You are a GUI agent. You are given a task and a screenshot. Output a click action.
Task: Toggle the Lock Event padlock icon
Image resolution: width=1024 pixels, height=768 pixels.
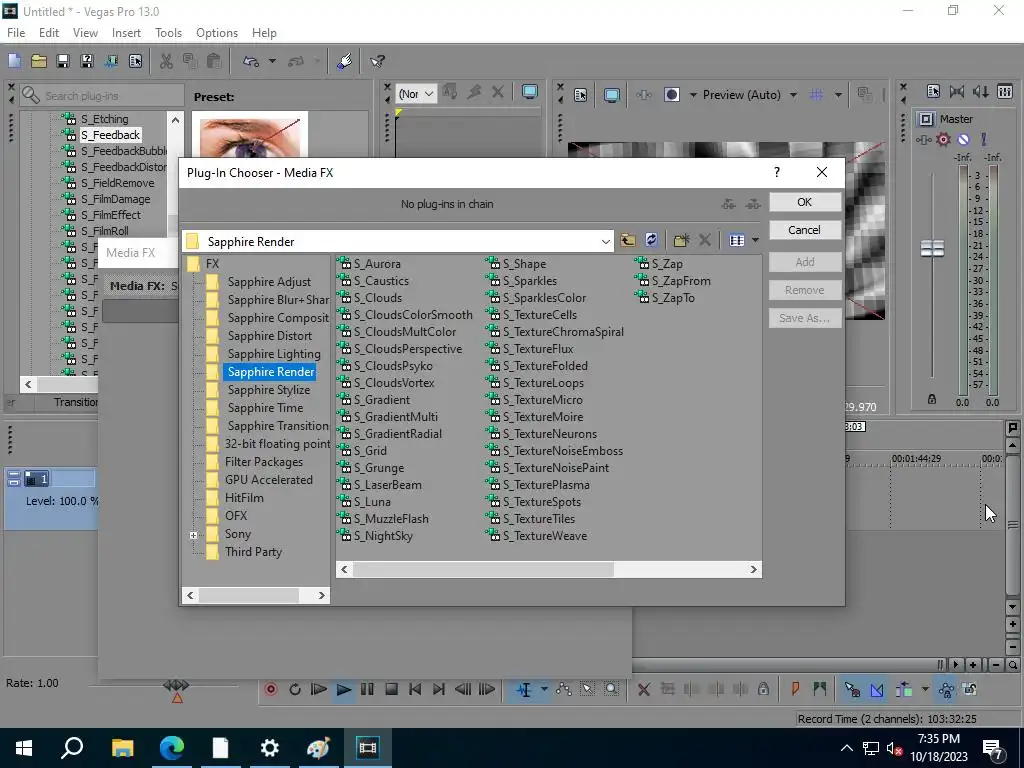(x=763, y=689)
